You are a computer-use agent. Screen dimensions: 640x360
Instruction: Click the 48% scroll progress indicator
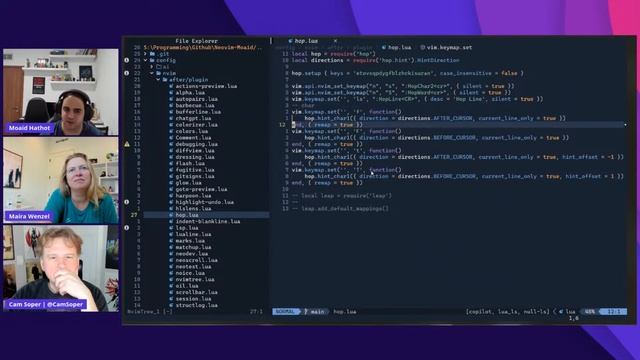(589, 311)
